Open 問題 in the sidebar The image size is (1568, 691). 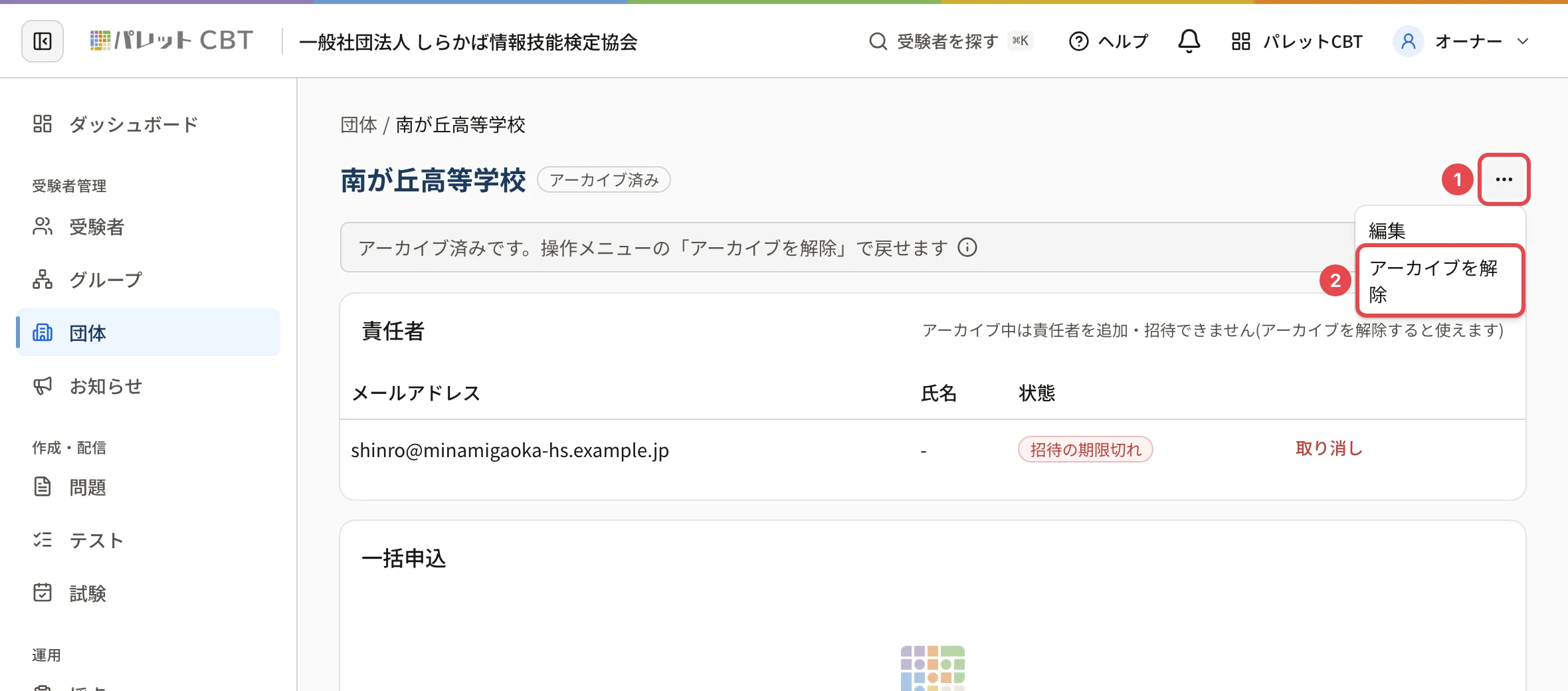point(148,487)
